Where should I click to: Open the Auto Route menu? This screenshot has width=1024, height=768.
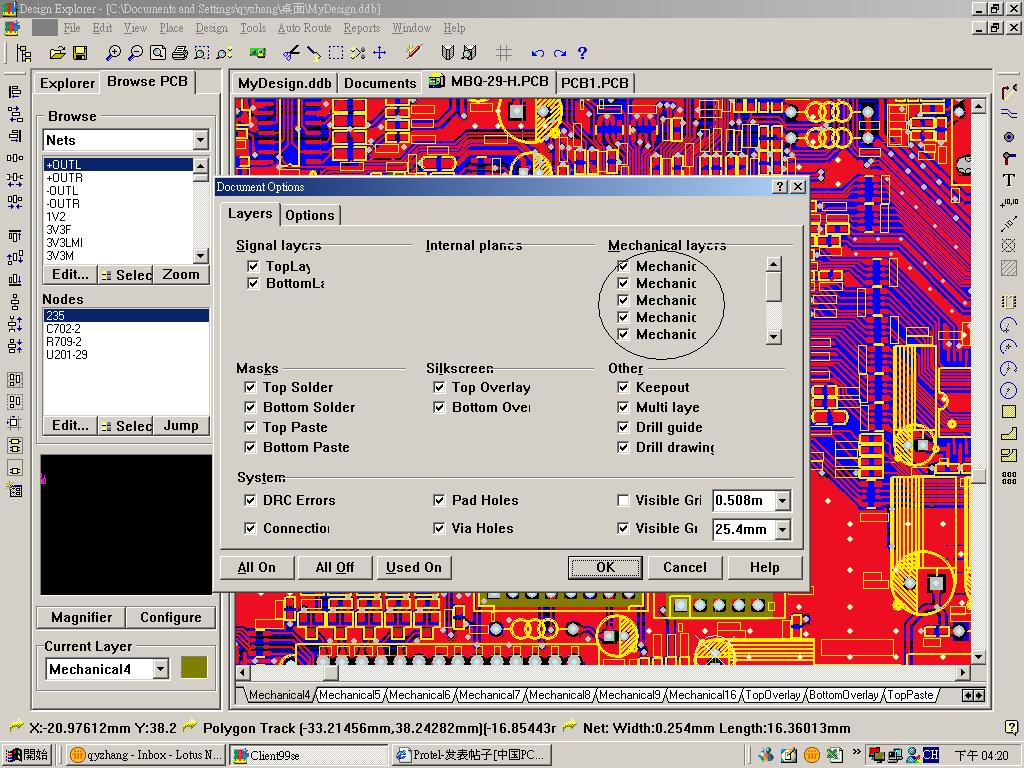(304, 28)
